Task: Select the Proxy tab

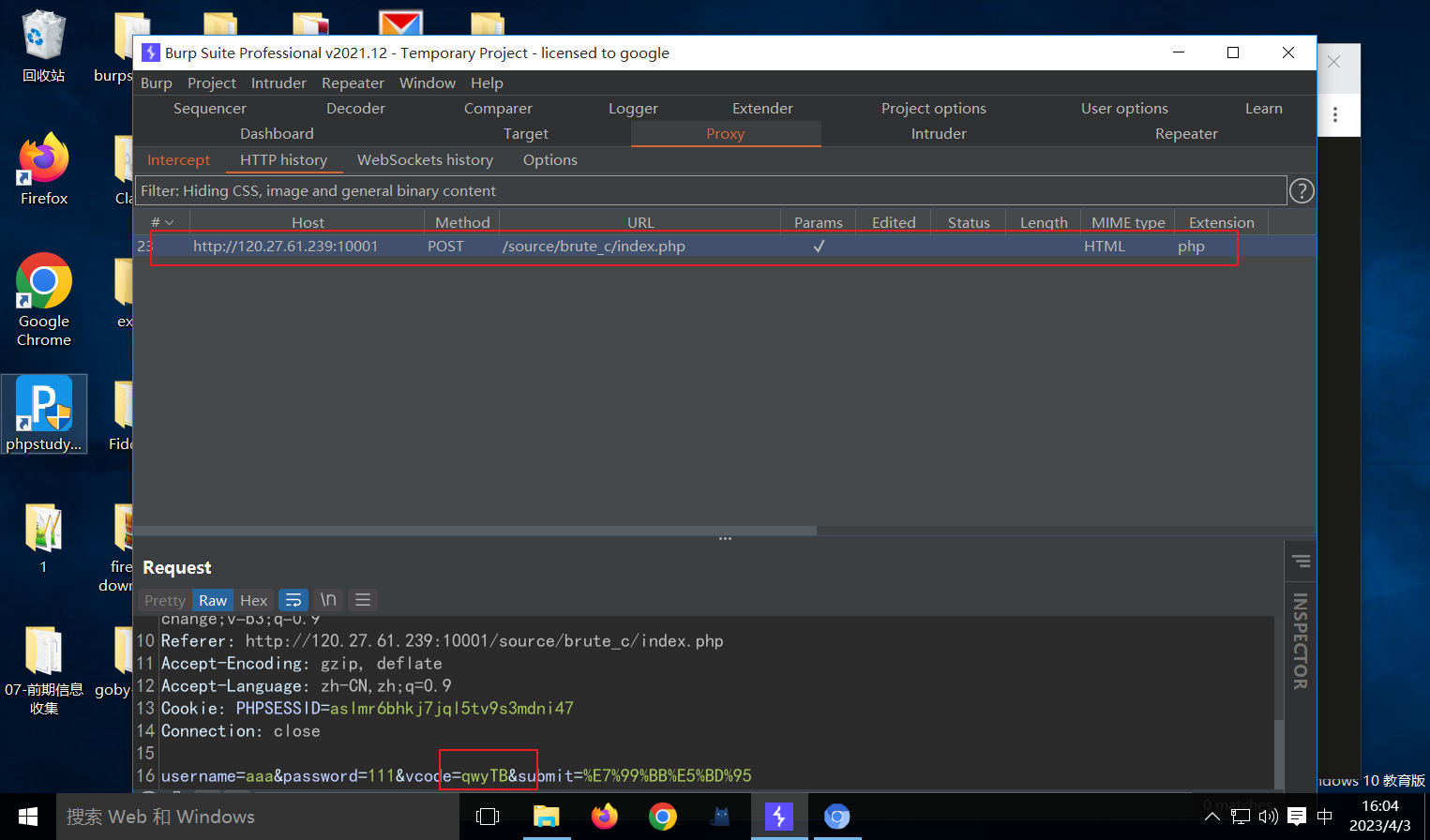Action: coord(726,134)
